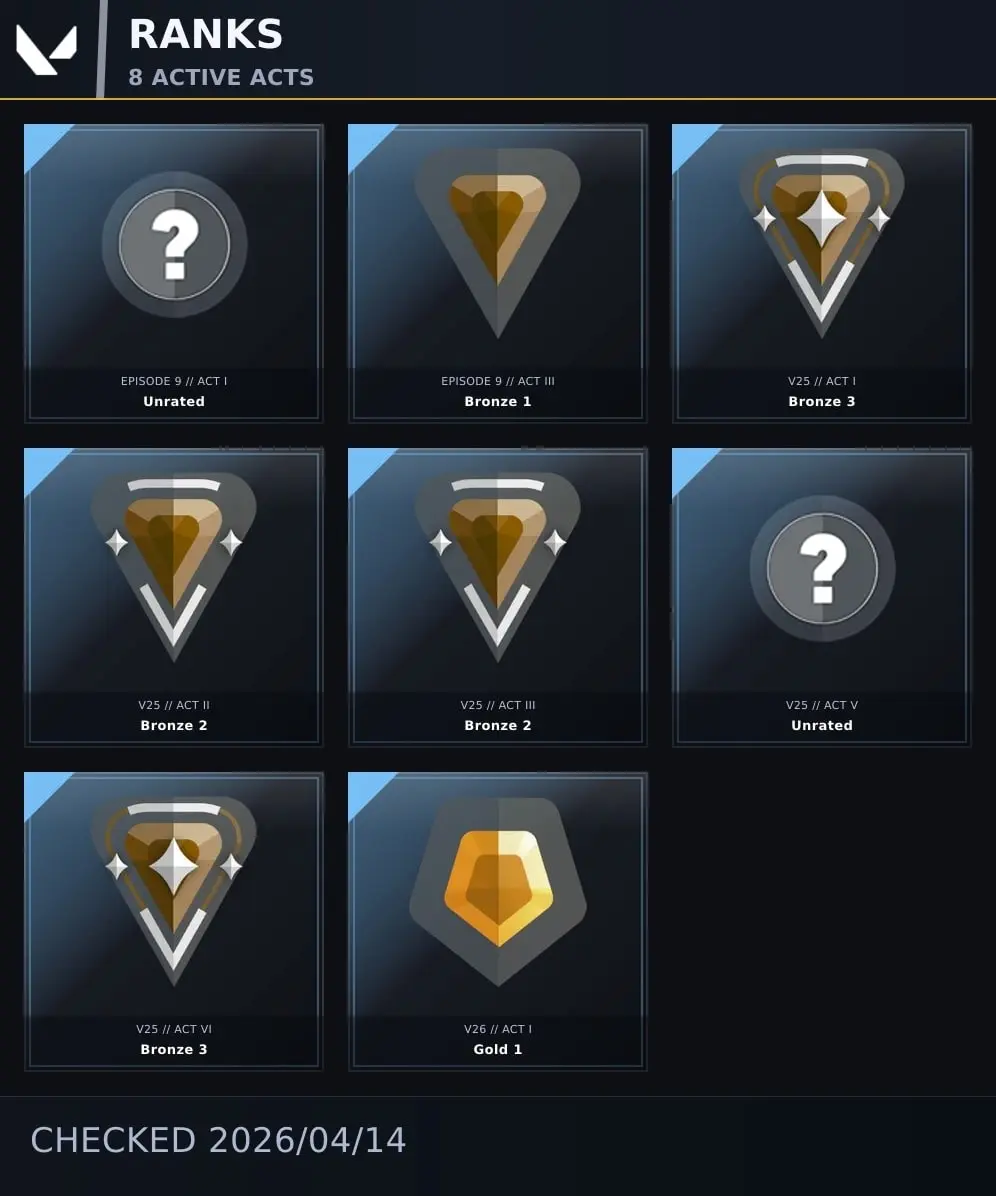Click the Unrated text under Episode 9 Act I

[174, 401]
